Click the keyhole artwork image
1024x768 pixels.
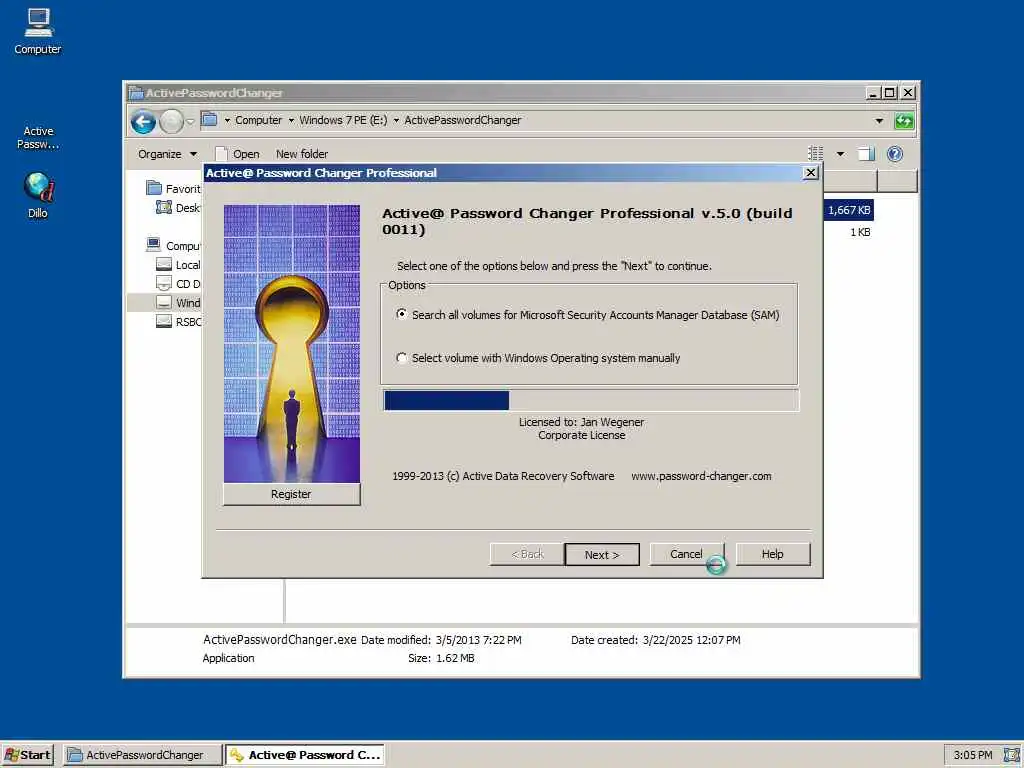click(291, 344)
